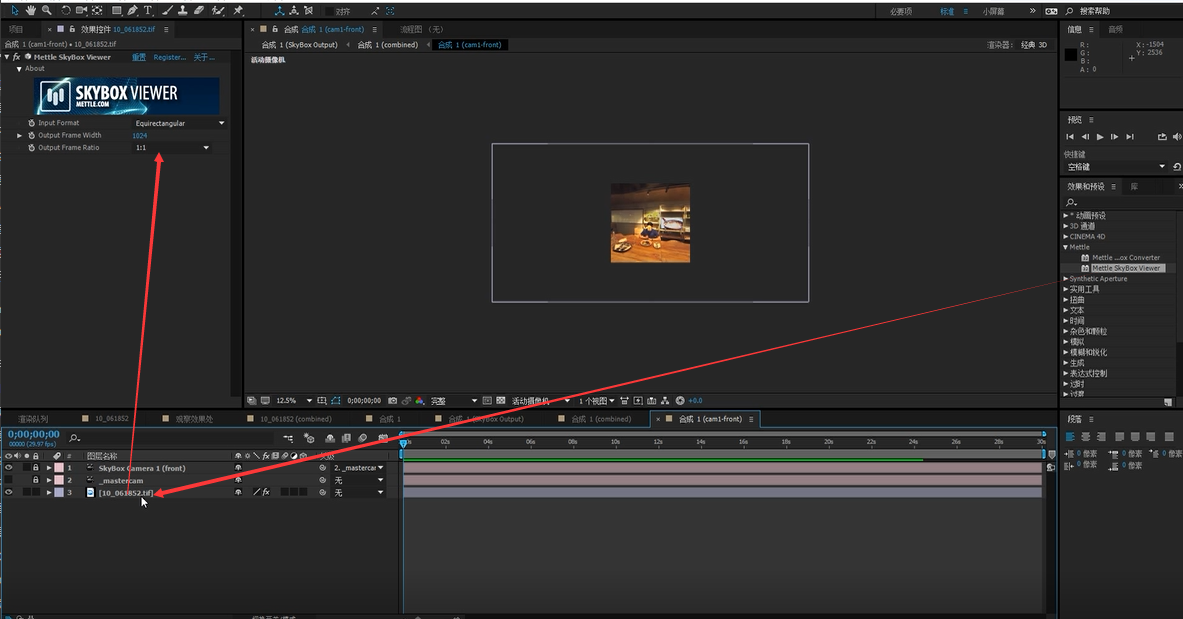Select the Puppet Pin tool

pos(238,11)
